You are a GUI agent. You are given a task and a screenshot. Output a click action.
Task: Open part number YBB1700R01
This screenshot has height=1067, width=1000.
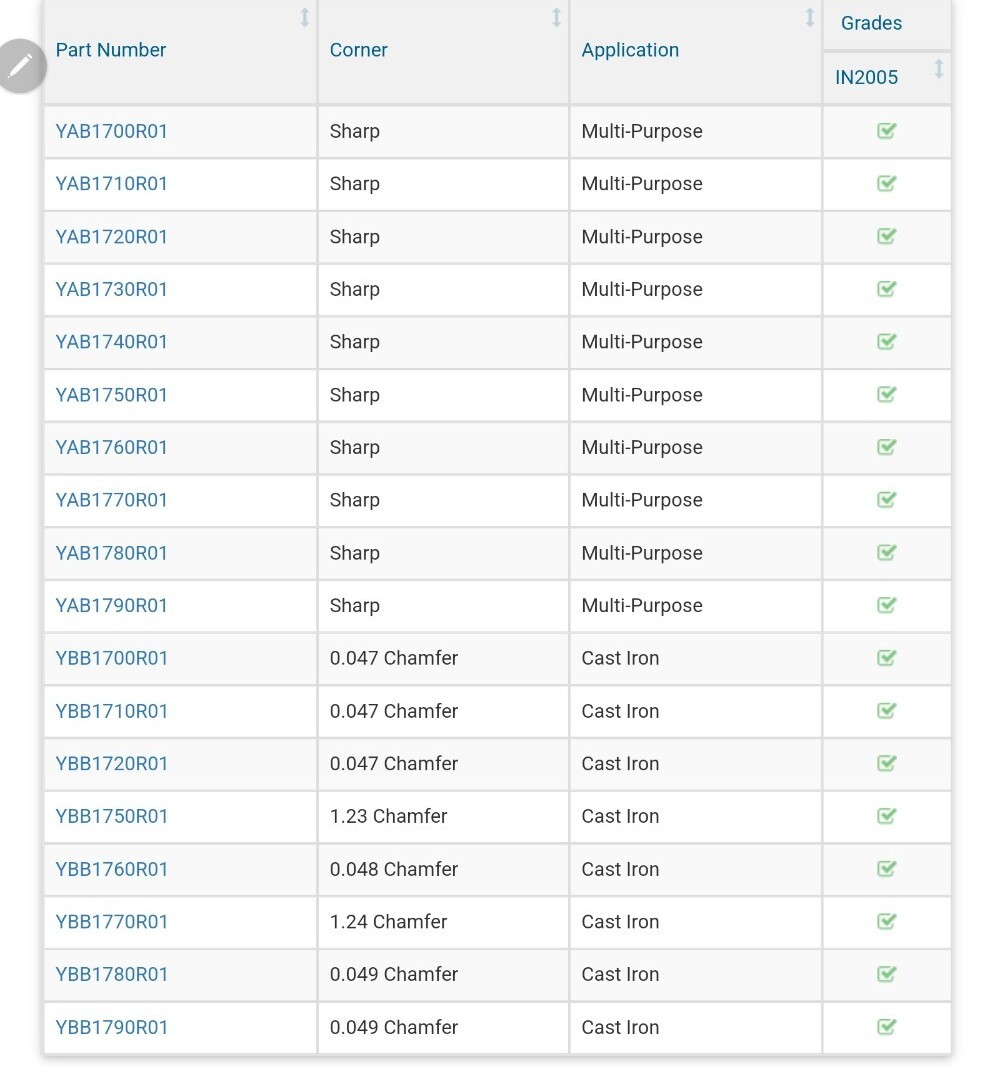pos(112,658)
